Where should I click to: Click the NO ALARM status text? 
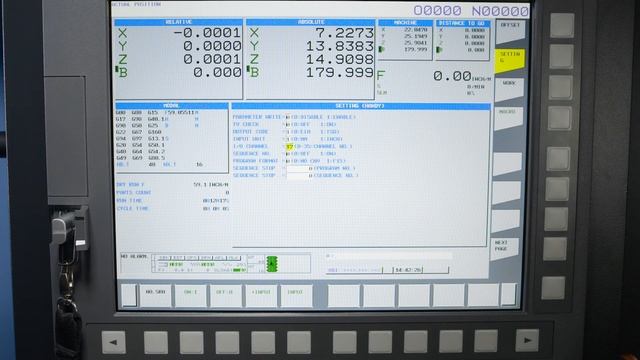click(134, 256)
